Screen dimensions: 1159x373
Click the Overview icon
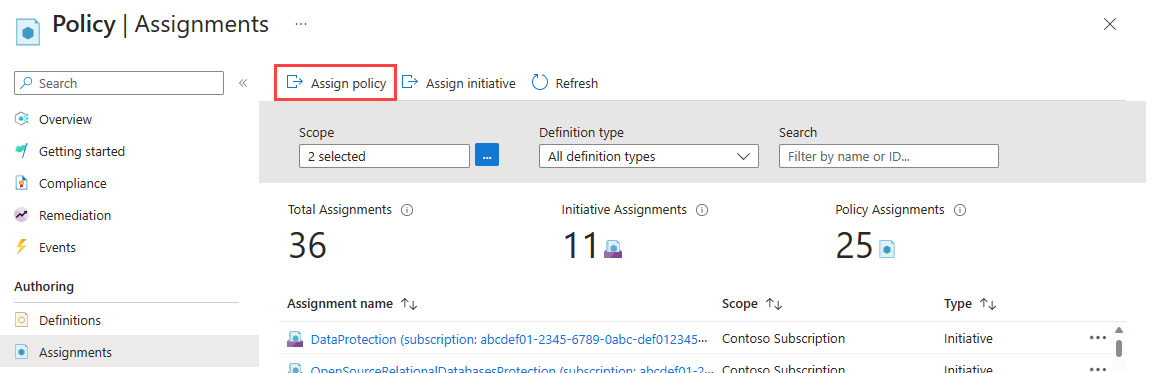coord(22,119)
